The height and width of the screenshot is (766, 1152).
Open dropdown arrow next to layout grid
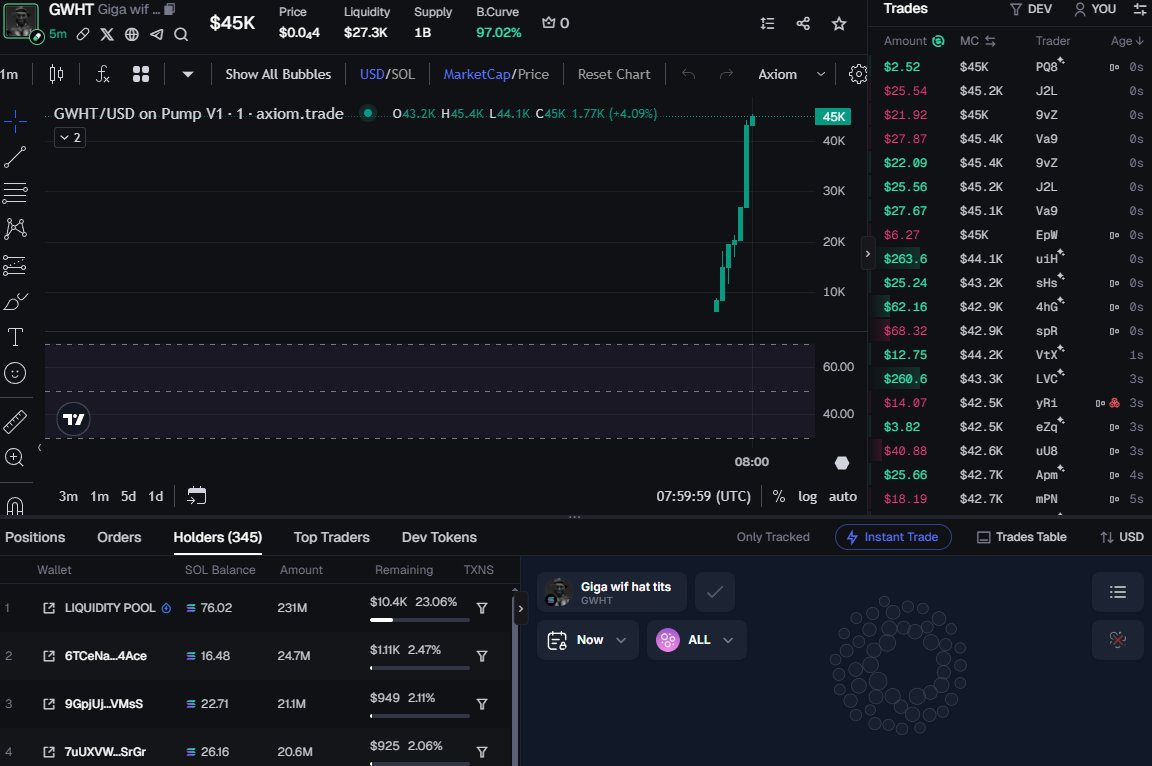[187, 74]
